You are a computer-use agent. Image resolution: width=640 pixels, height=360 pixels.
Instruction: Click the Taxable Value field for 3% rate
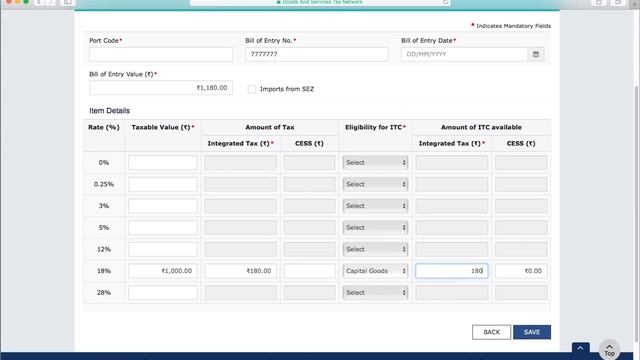(162, 206)
